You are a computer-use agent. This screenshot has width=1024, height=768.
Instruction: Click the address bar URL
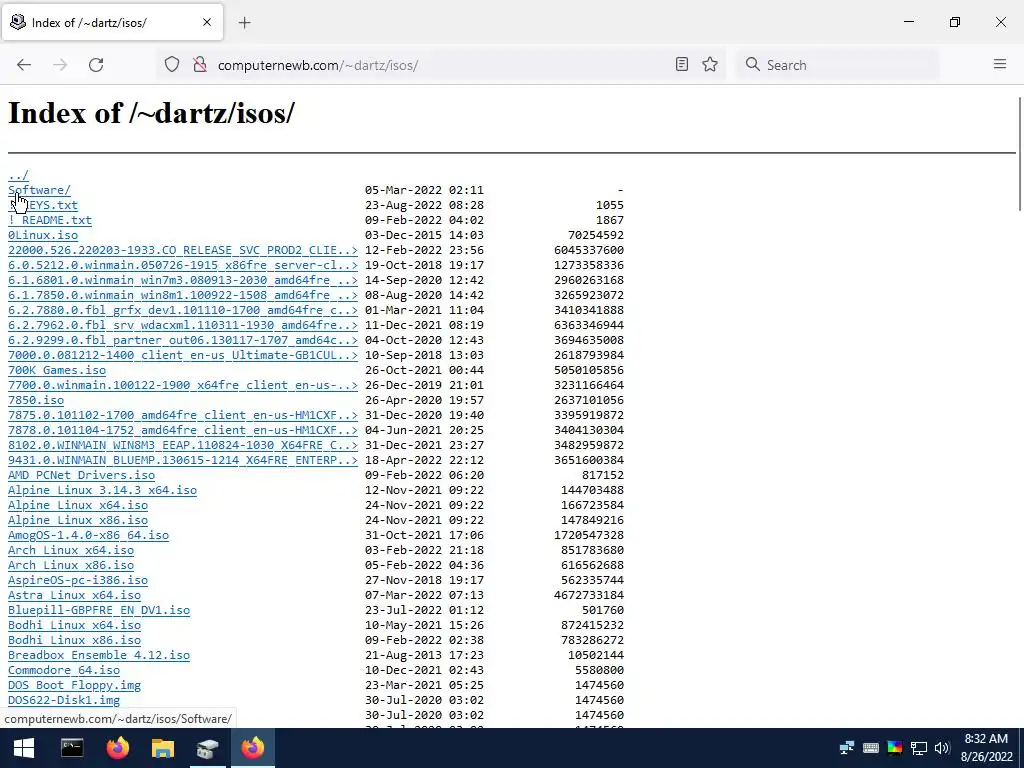pos(318,65)
